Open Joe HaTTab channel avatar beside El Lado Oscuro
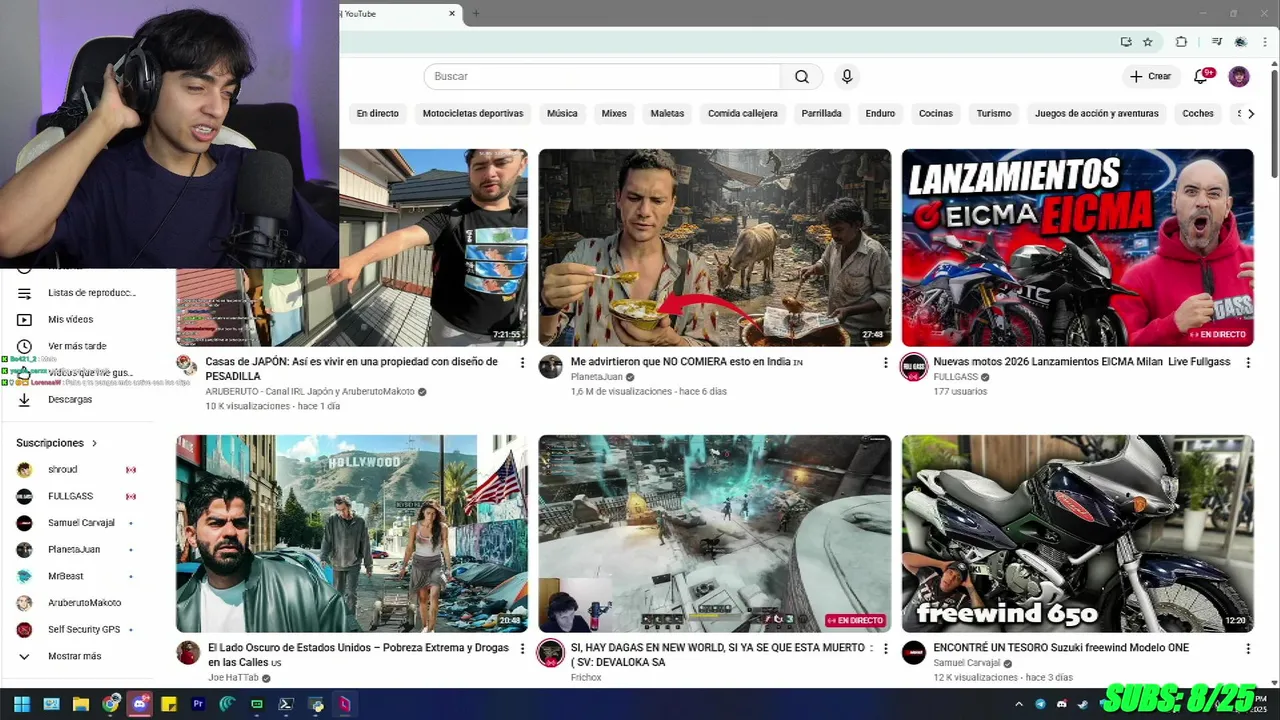1280x720 pixels. click(188, 653)
